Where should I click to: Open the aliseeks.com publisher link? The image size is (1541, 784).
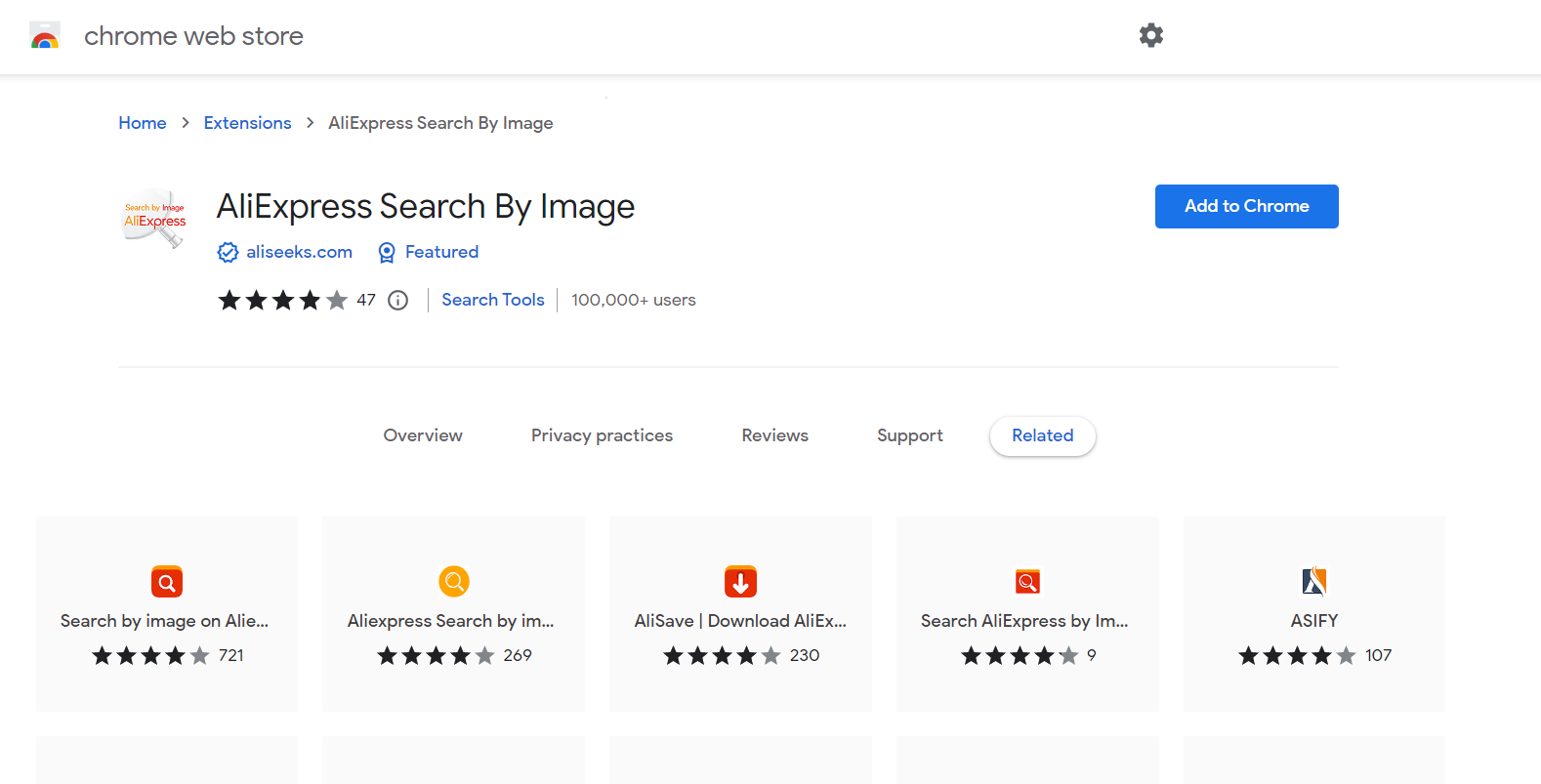coord(299,252)
